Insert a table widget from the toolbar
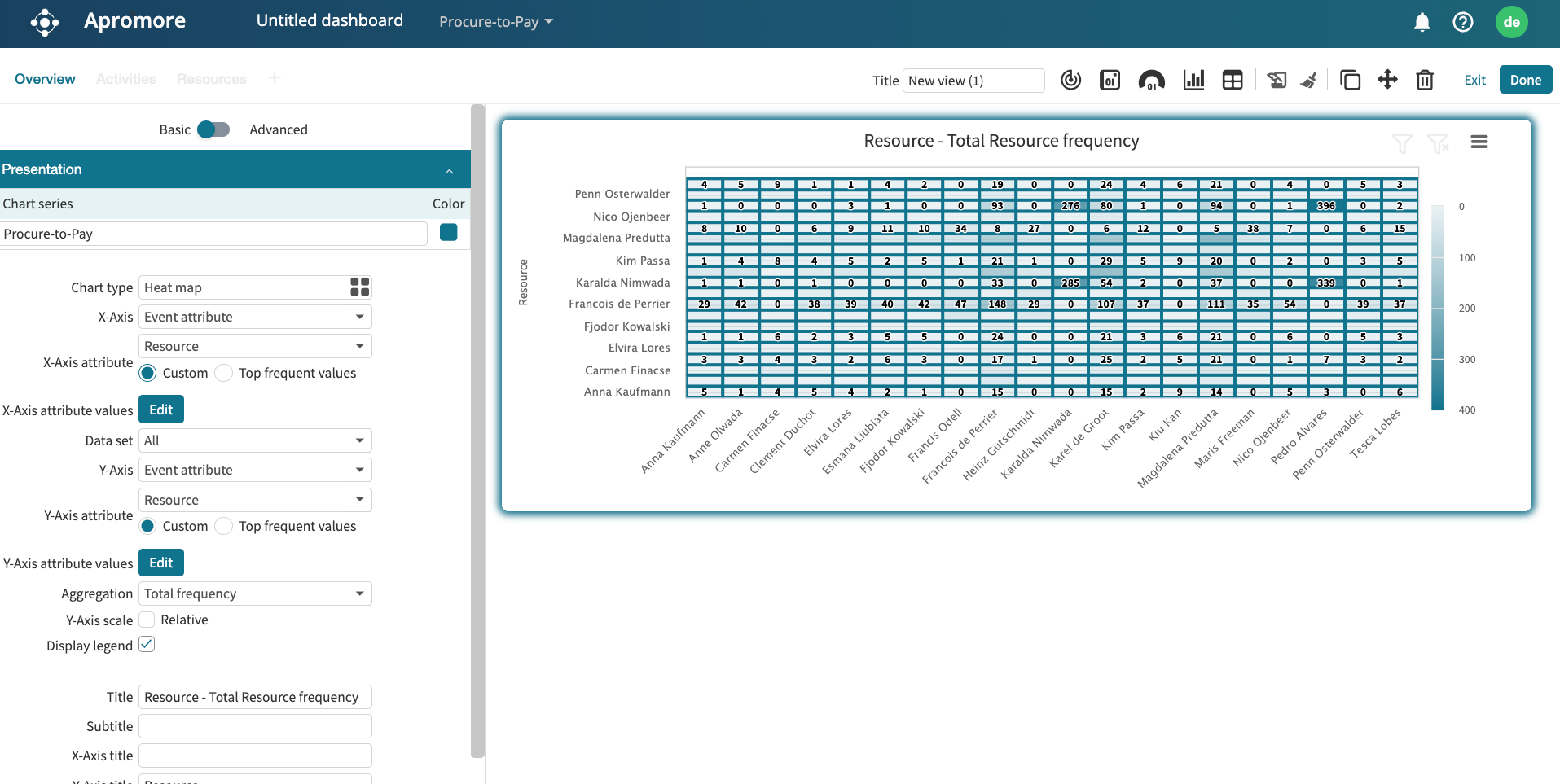 1233,80
